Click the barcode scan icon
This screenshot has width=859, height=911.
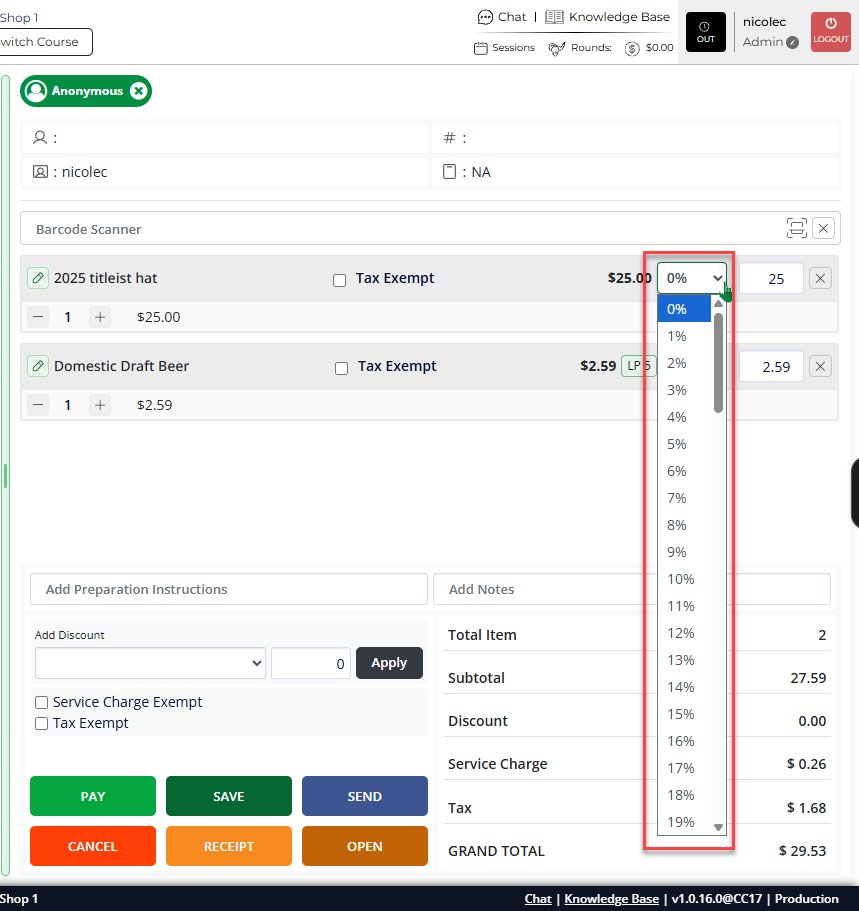tap(796, 228)
